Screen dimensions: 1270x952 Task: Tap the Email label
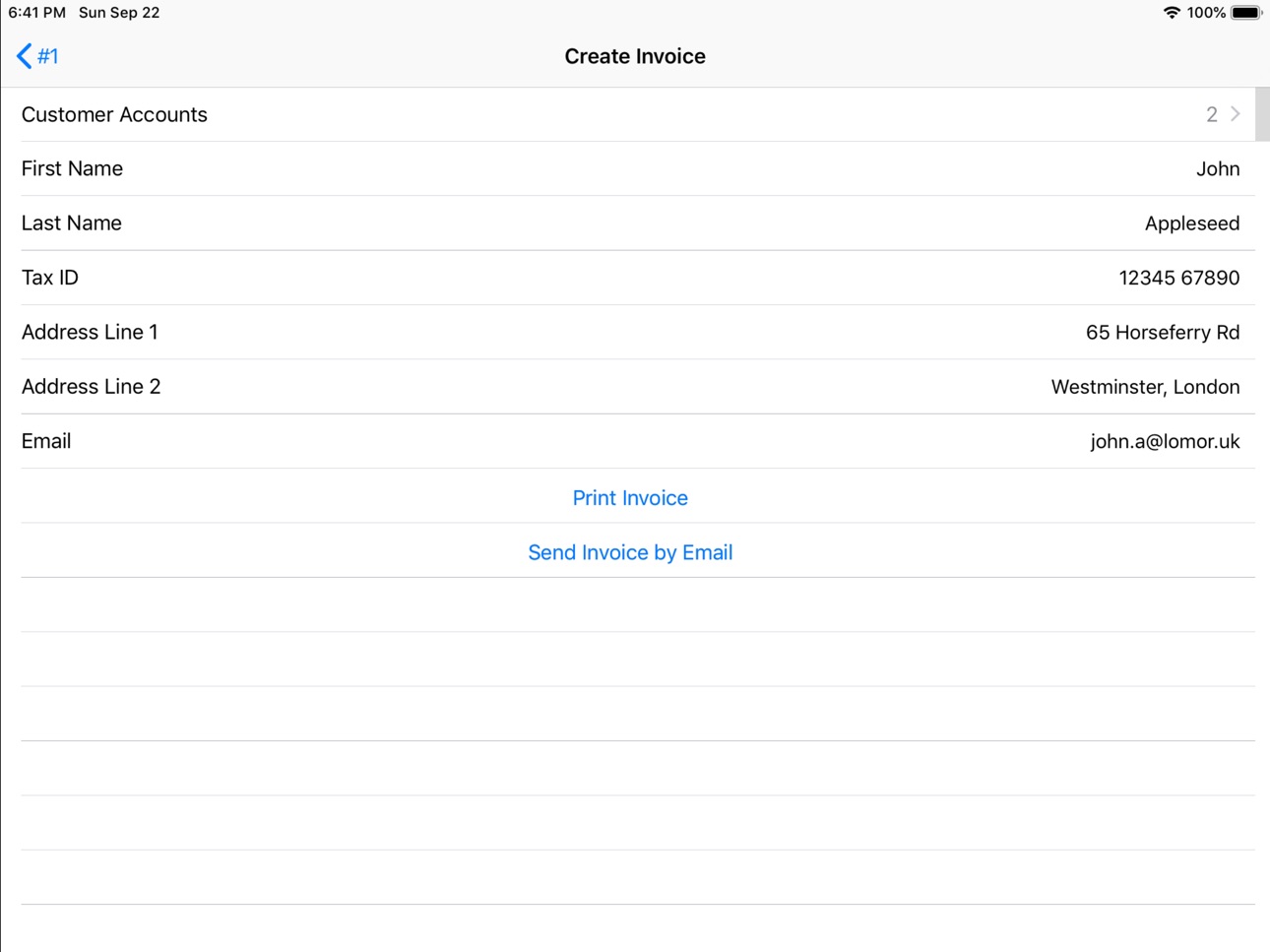46,441
